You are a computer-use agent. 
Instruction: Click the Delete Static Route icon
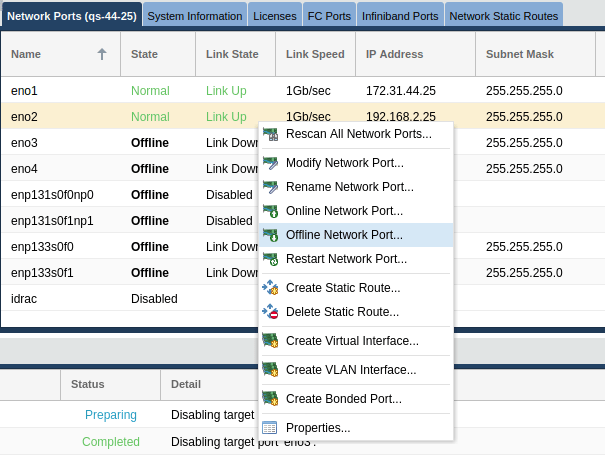270,312
